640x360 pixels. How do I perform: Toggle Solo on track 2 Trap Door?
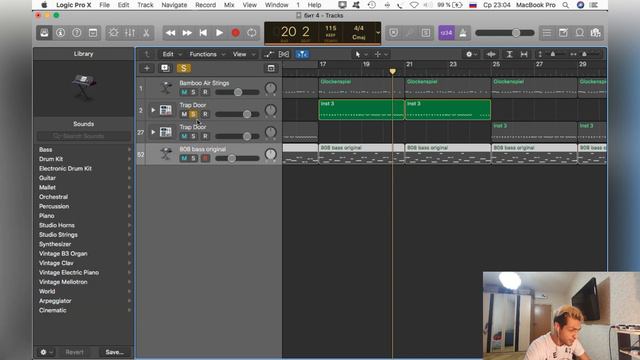click(193, 114)
